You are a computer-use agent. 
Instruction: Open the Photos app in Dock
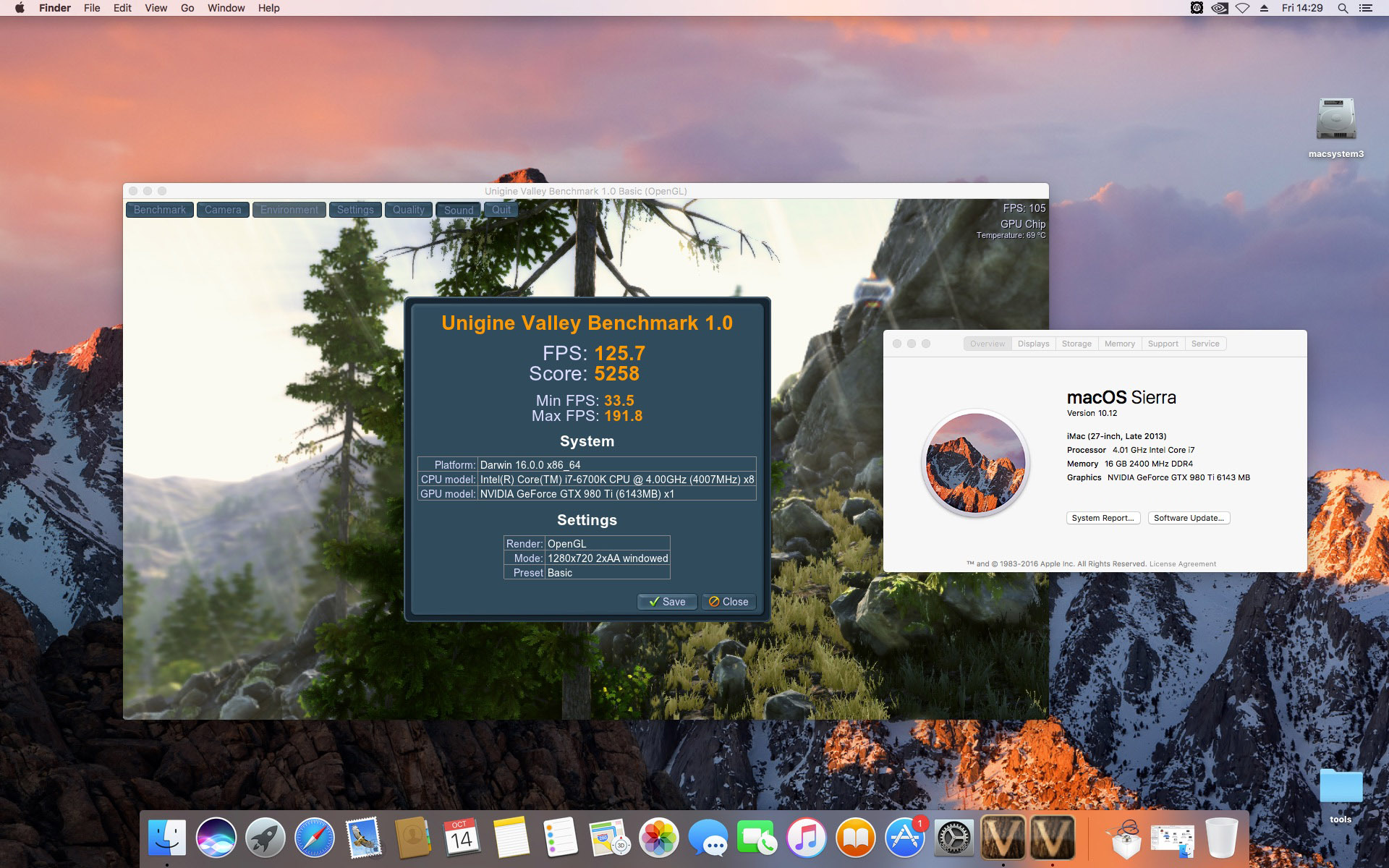pos(658,838)
